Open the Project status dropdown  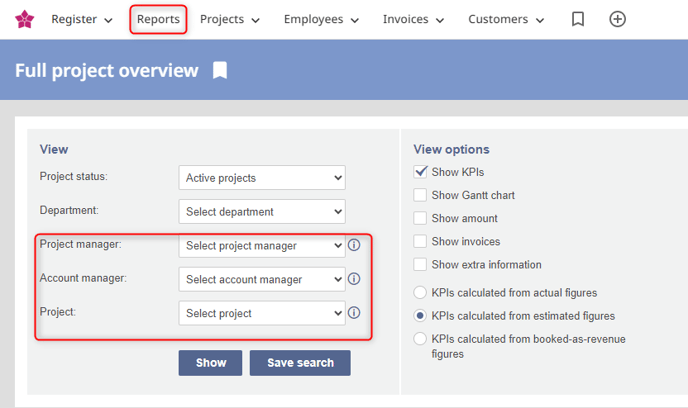(x=262, y=178)
